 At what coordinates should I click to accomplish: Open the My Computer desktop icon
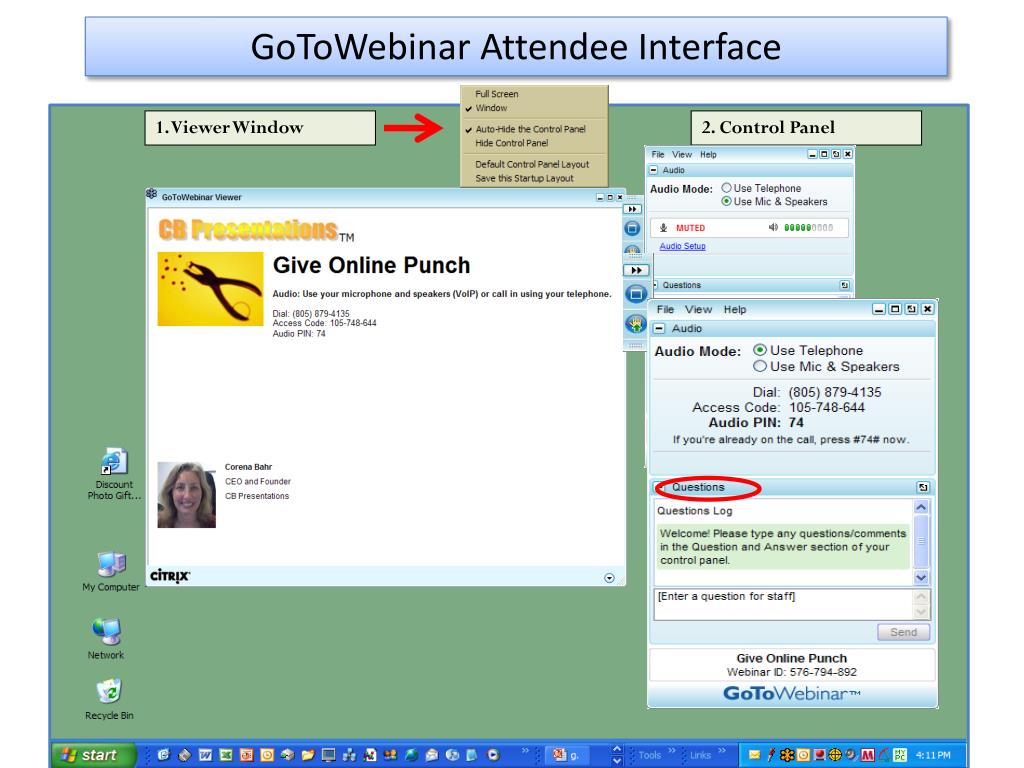pos(111,571)
